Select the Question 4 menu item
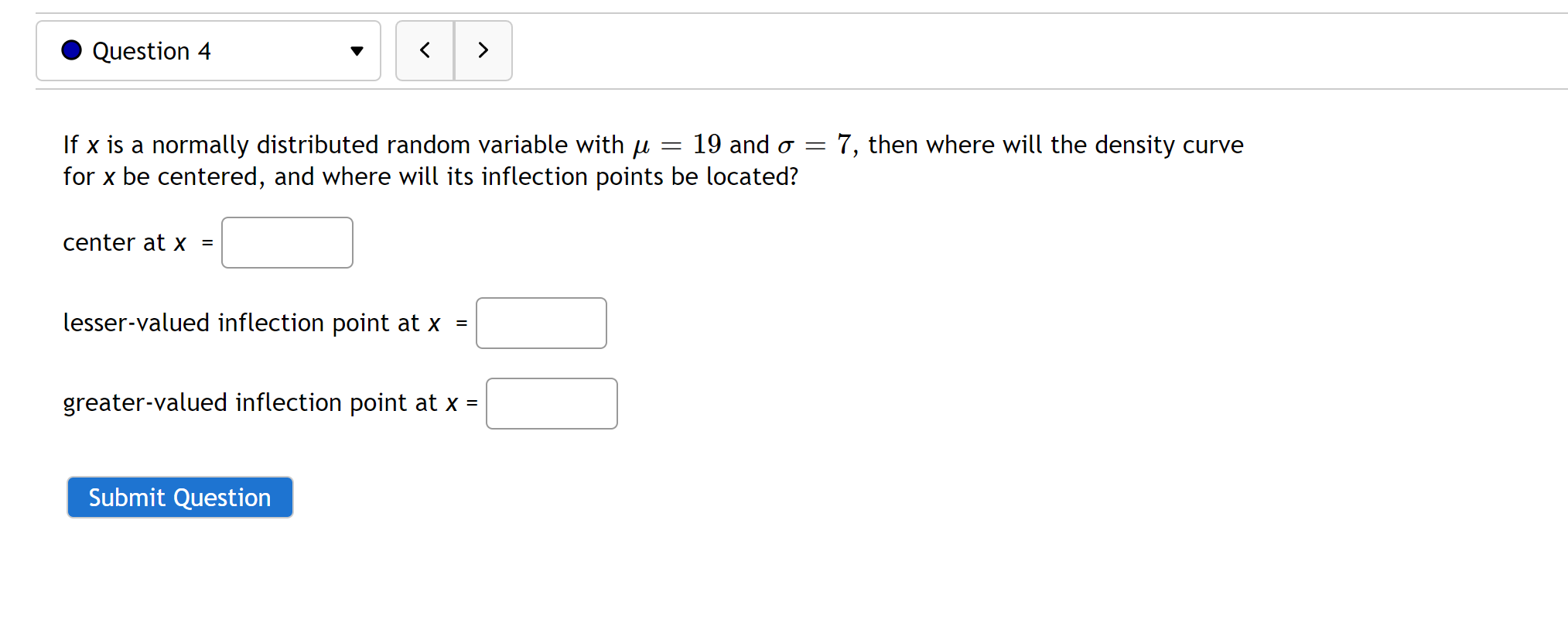The height and width of the screenshot is (623, 1568). click(x=207, y=50)
